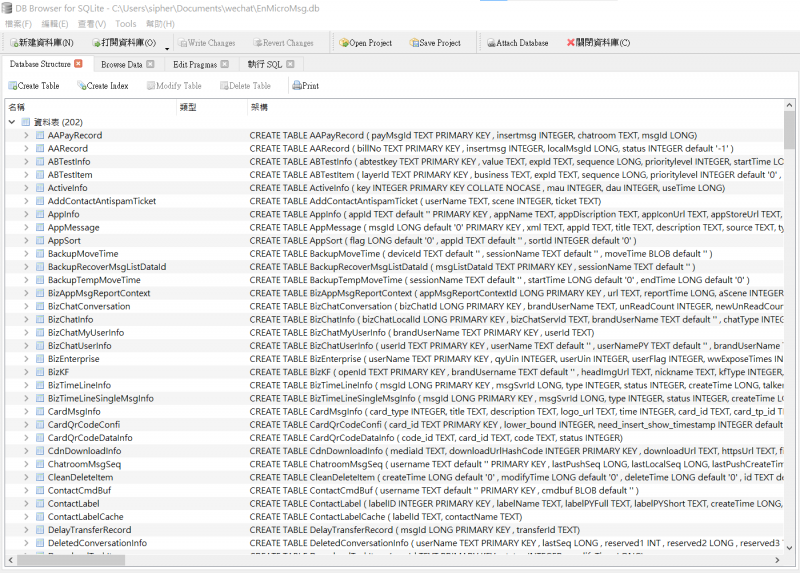Image resolution: width=800 pixels, height=573 pixels.
Task: Click the 新建資料庫 (New Database) toolbar icon
Action: pos(14,43)
